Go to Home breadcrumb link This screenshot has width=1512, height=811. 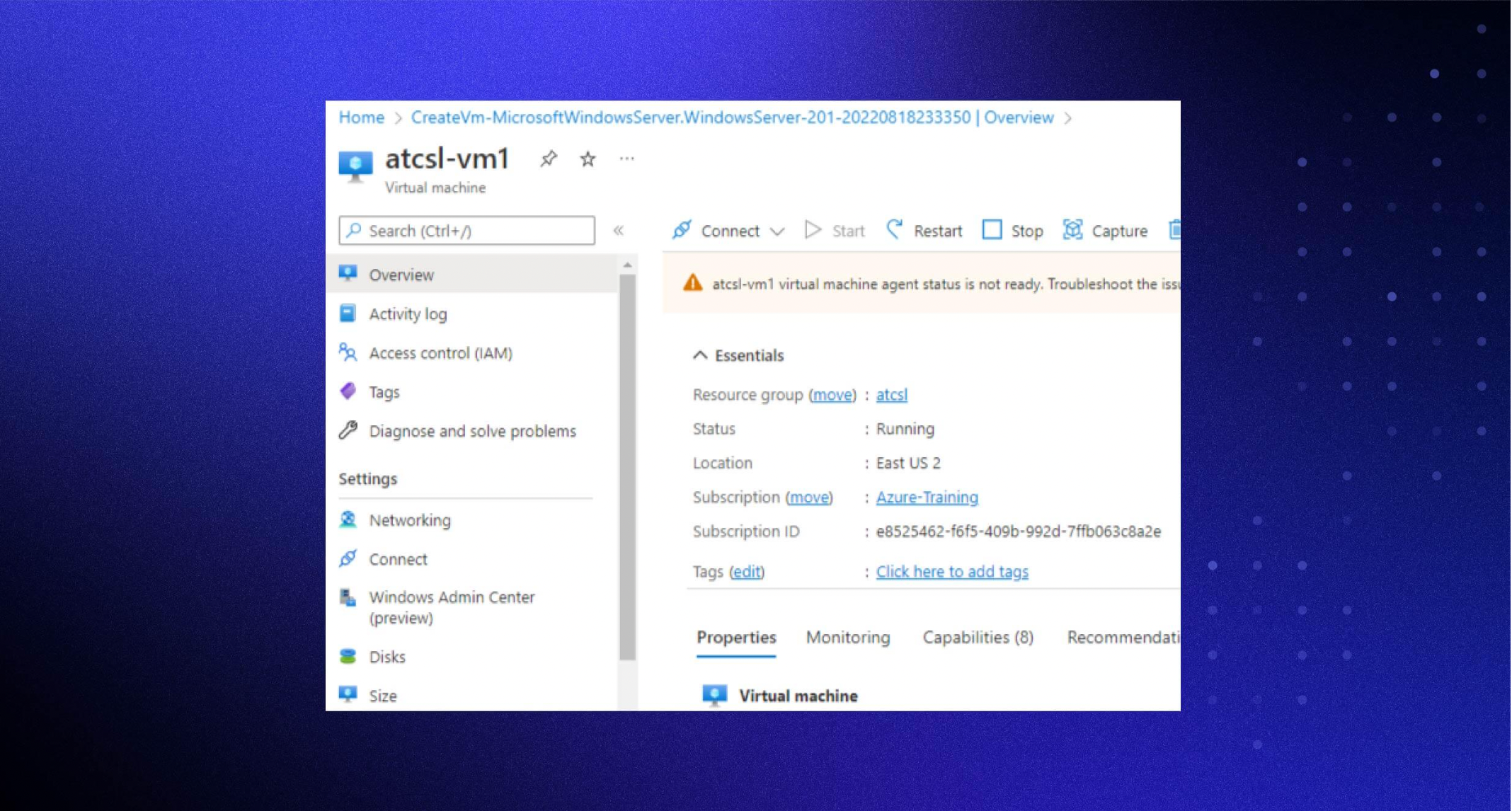coord(361,117)
